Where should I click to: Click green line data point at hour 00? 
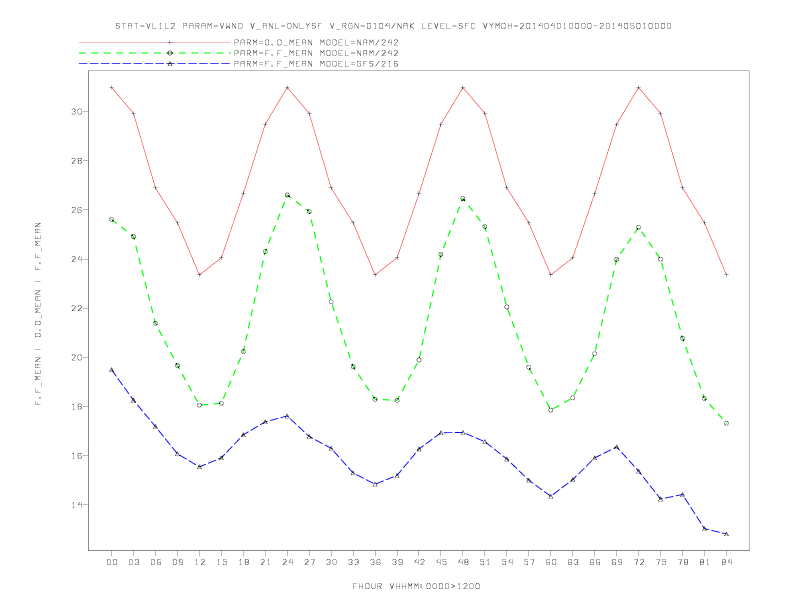(112, 220)
